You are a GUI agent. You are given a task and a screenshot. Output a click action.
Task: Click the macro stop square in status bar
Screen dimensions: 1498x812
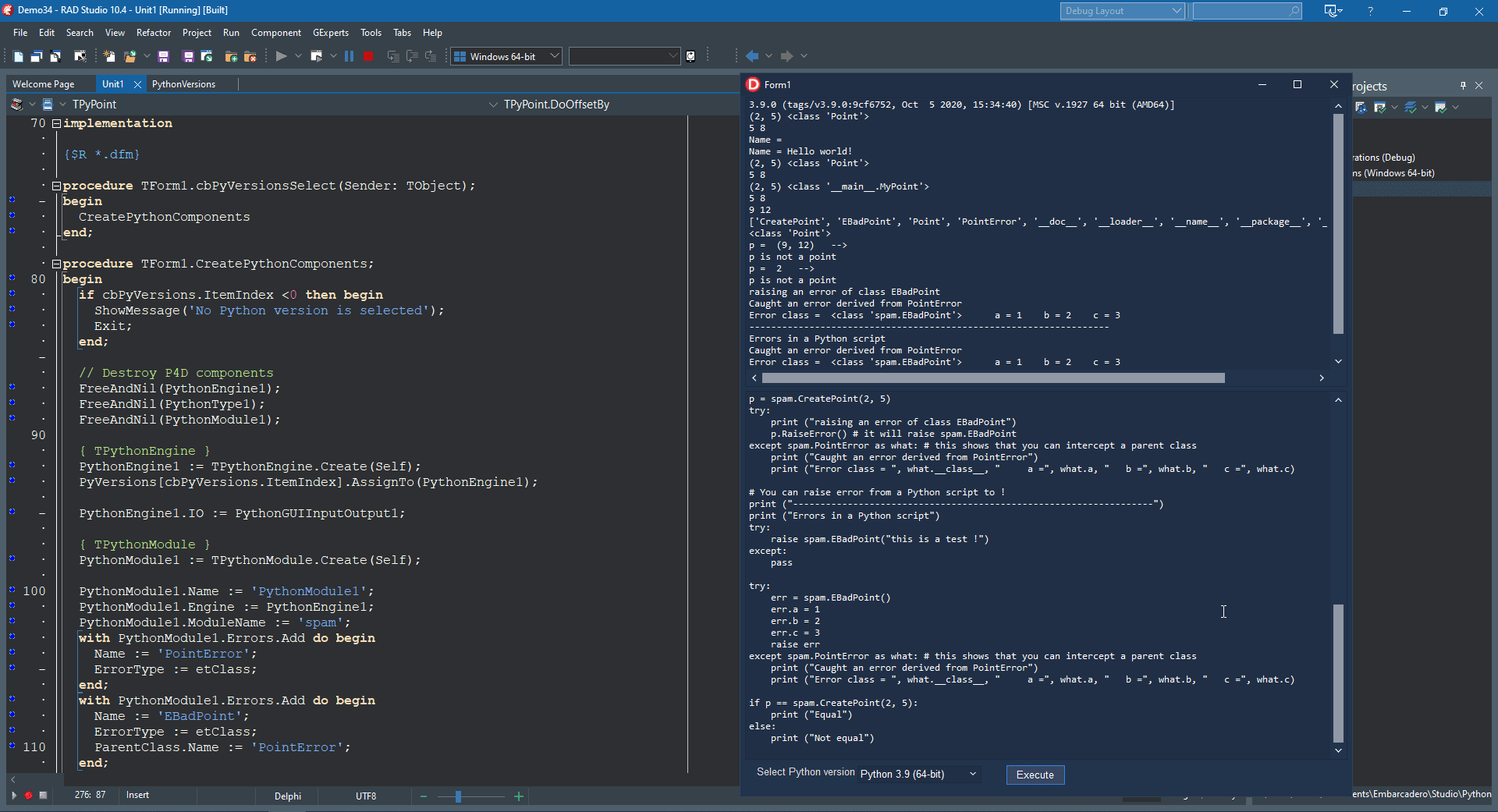pos(44,796)
